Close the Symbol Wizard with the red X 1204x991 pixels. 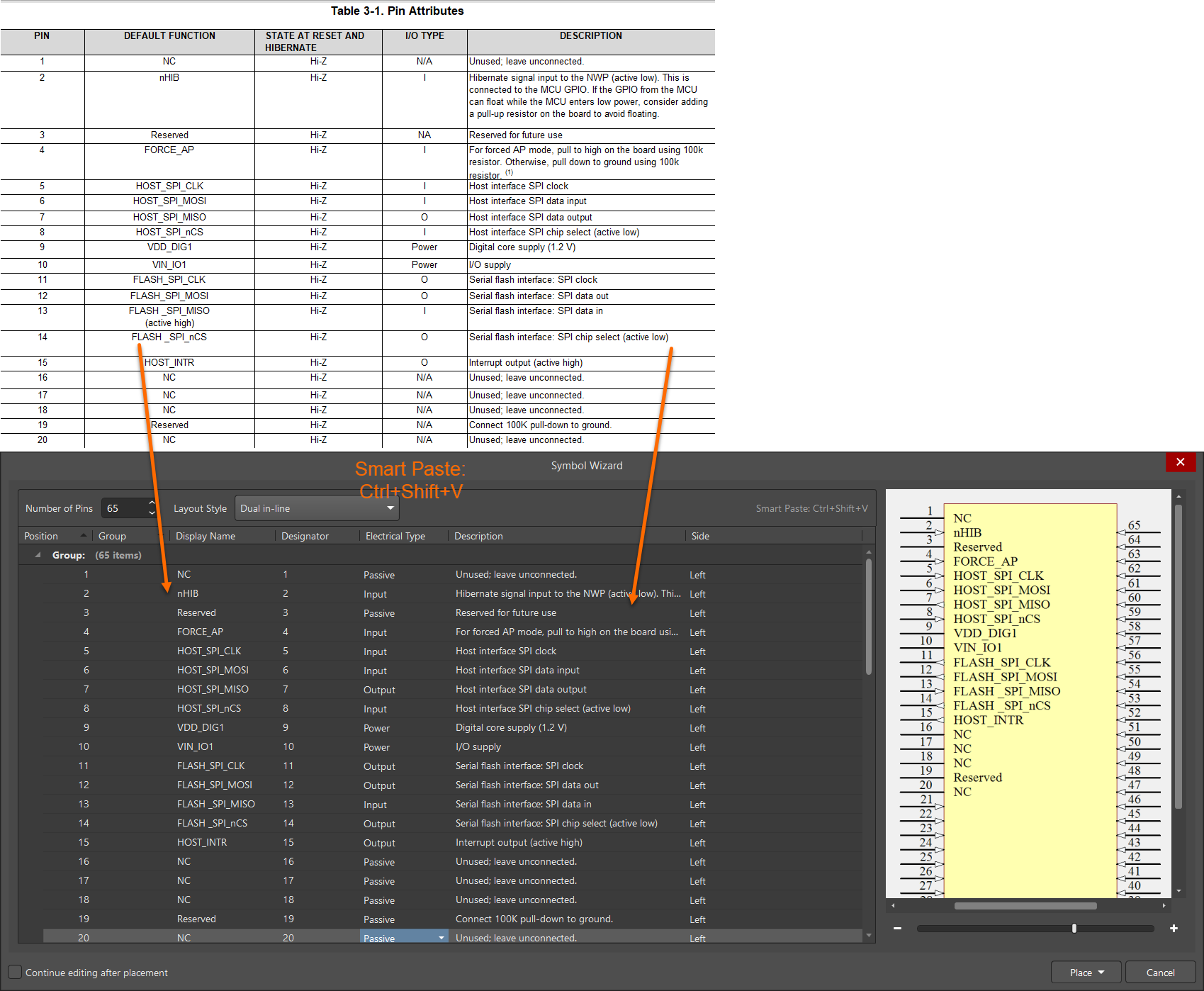(x=1180, y=462)
